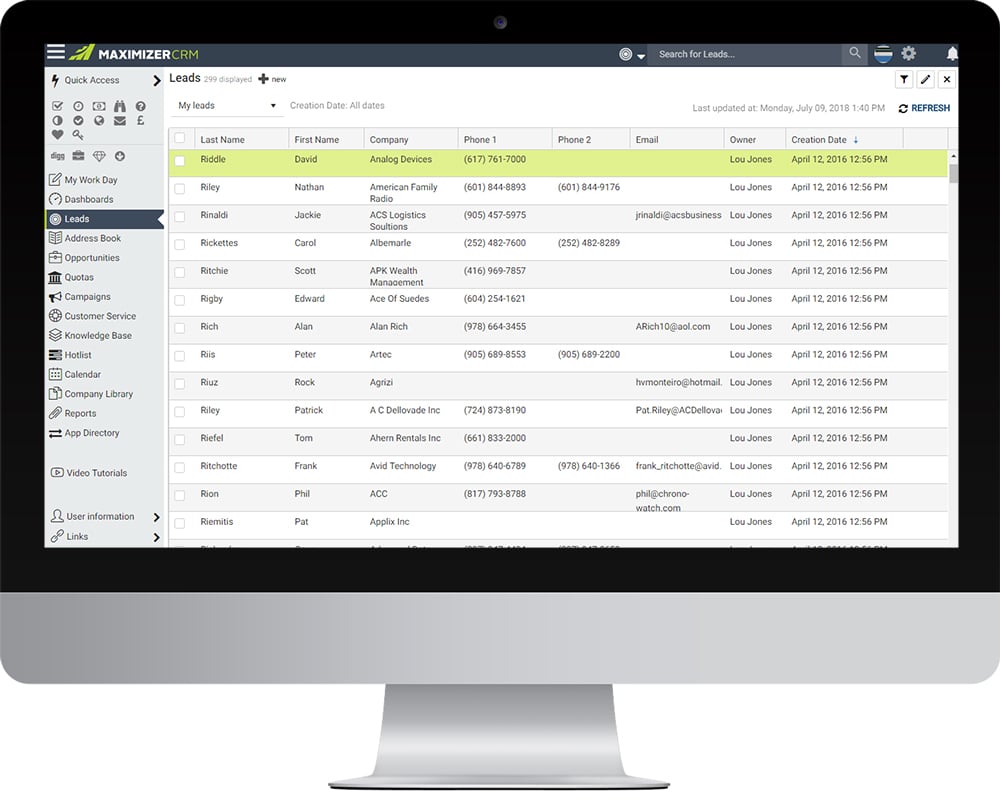1000x812 pixels.
Task: Click the diamond shortcut icon
Action: click(99, 156)
